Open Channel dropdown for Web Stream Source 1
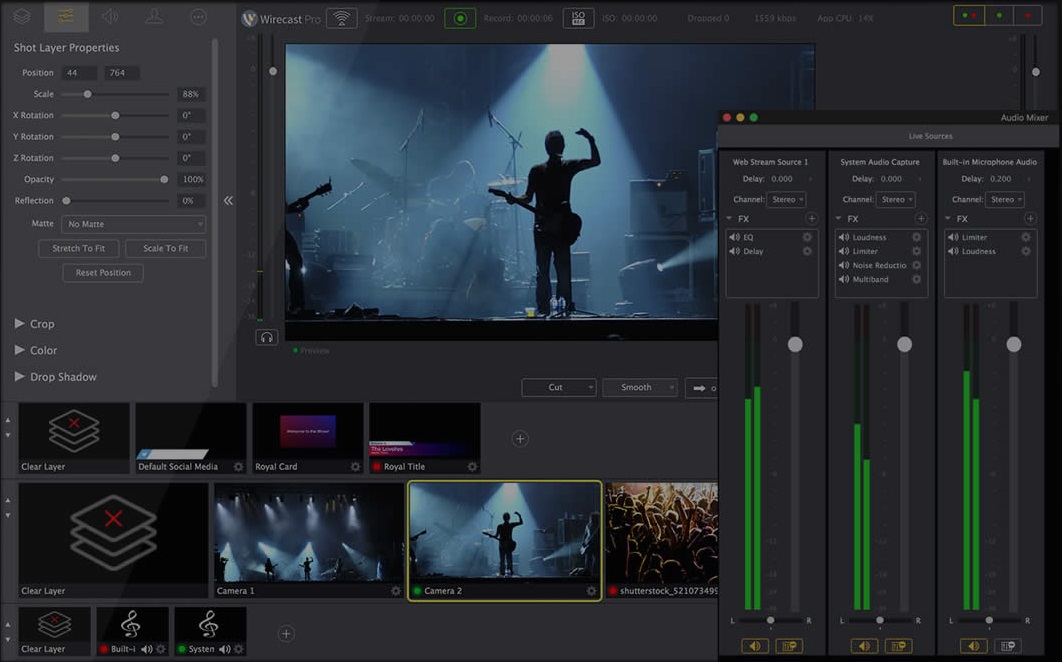Image resolution: width=1062 pixels, height=662 pixels. pyautogui.click(x=787, y=200)
